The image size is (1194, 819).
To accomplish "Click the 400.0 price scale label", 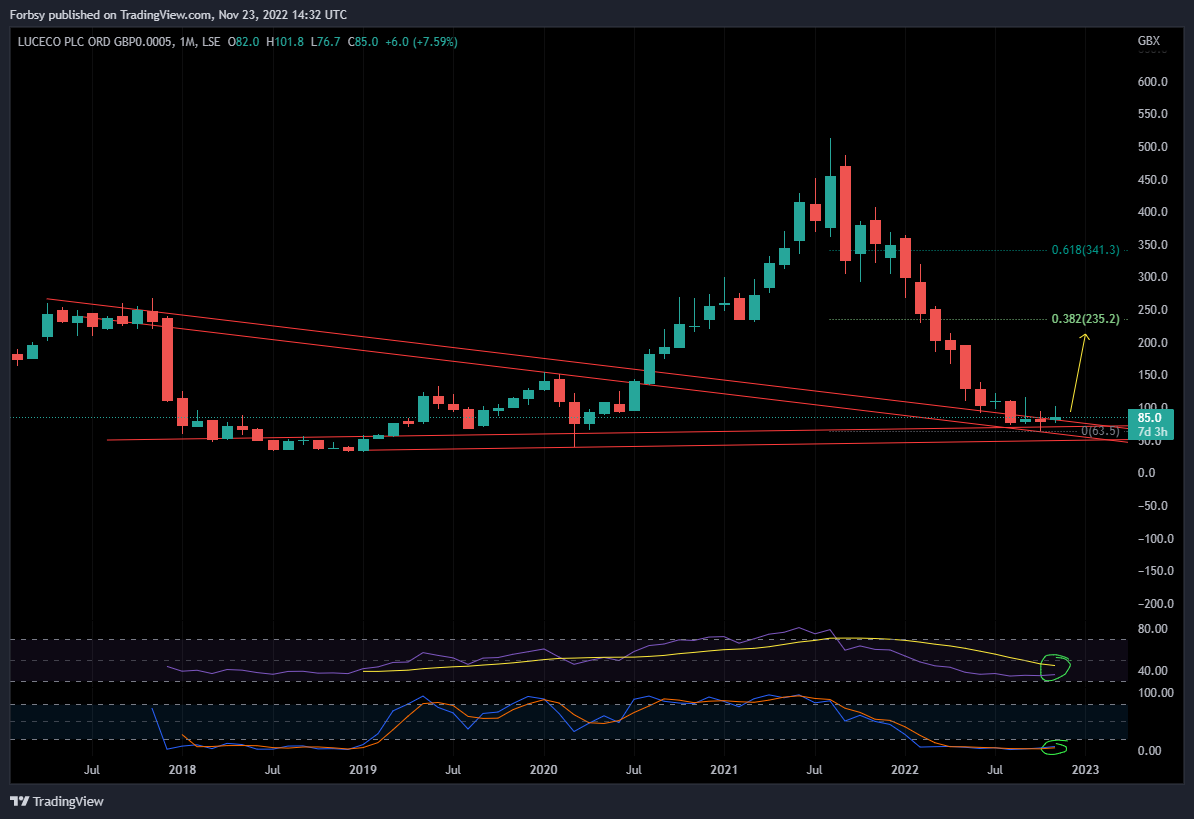I will coord(1152,212).
